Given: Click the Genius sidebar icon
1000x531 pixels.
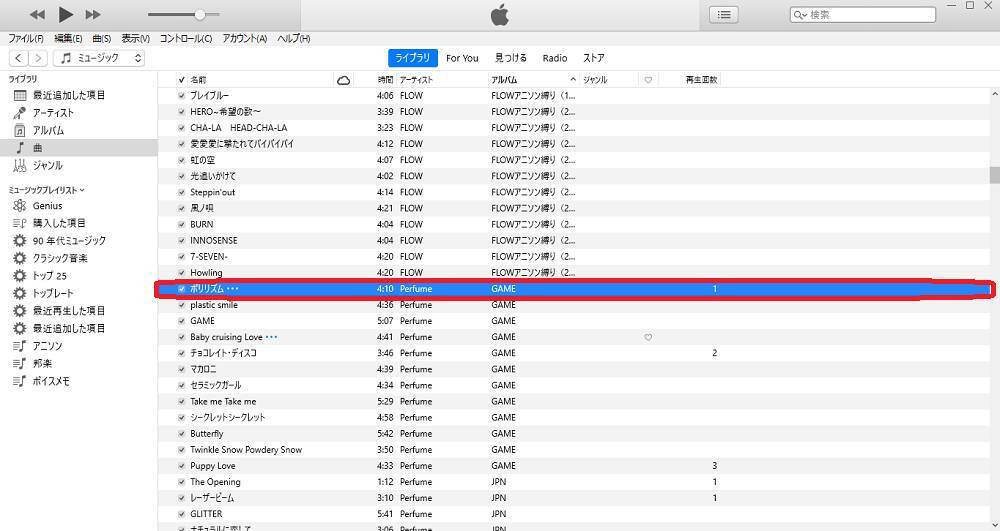Looking at the screenshot, I should [20, 206].
